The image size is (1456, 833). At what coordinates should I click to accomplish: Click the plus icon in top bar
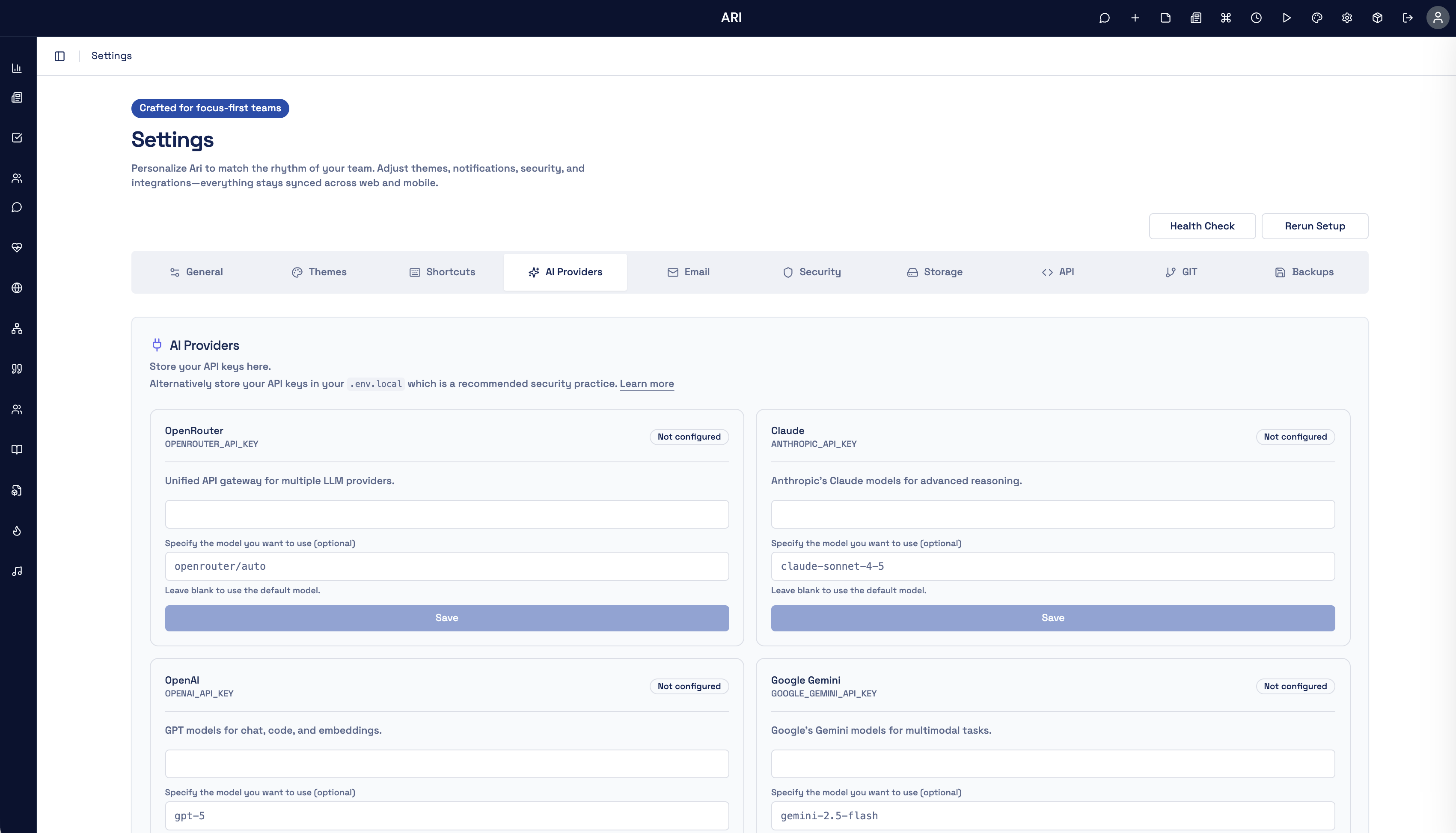[x=1135, y=18]
